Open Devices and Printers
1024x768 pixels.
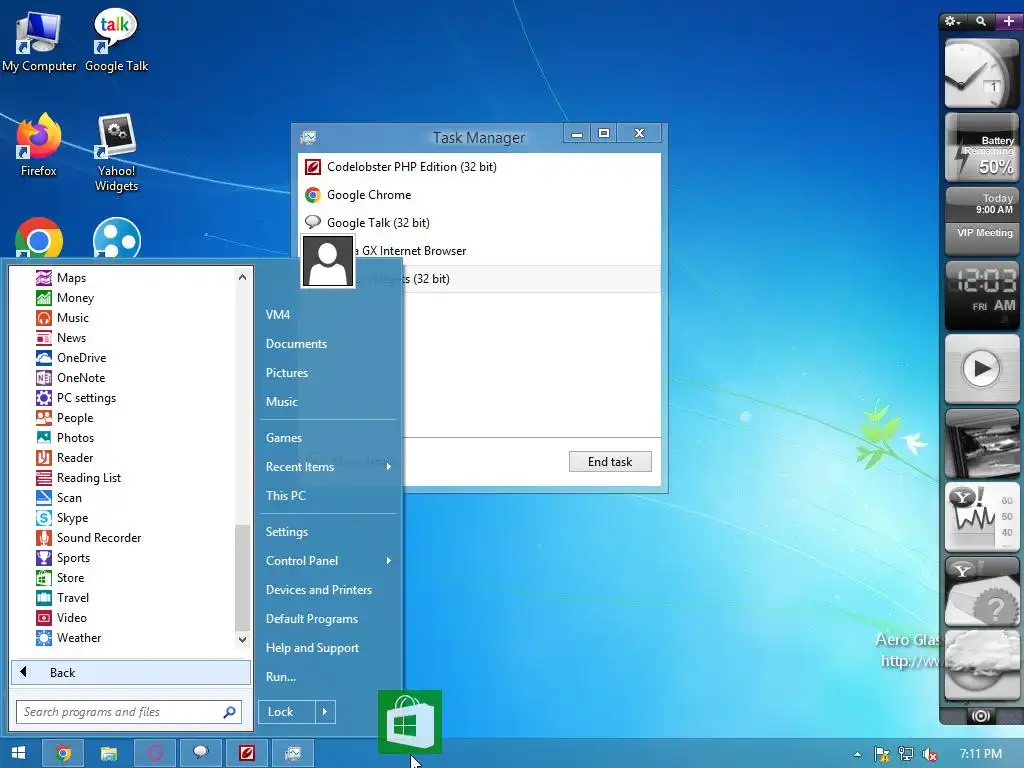pyautogui.click(x=319, y=590)
